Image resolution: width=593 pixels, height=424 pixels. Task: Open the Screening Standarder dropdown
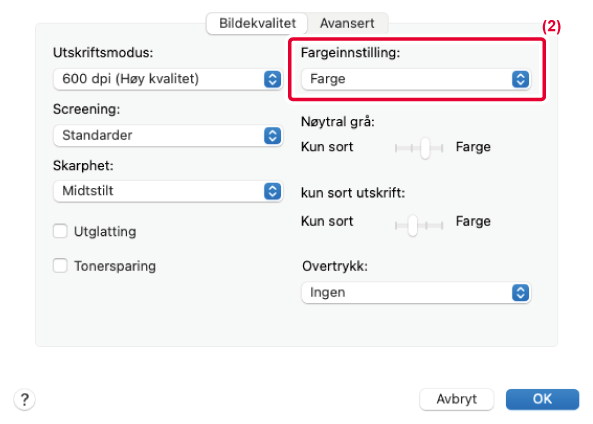pyautogui.click(x=168, y=135)
